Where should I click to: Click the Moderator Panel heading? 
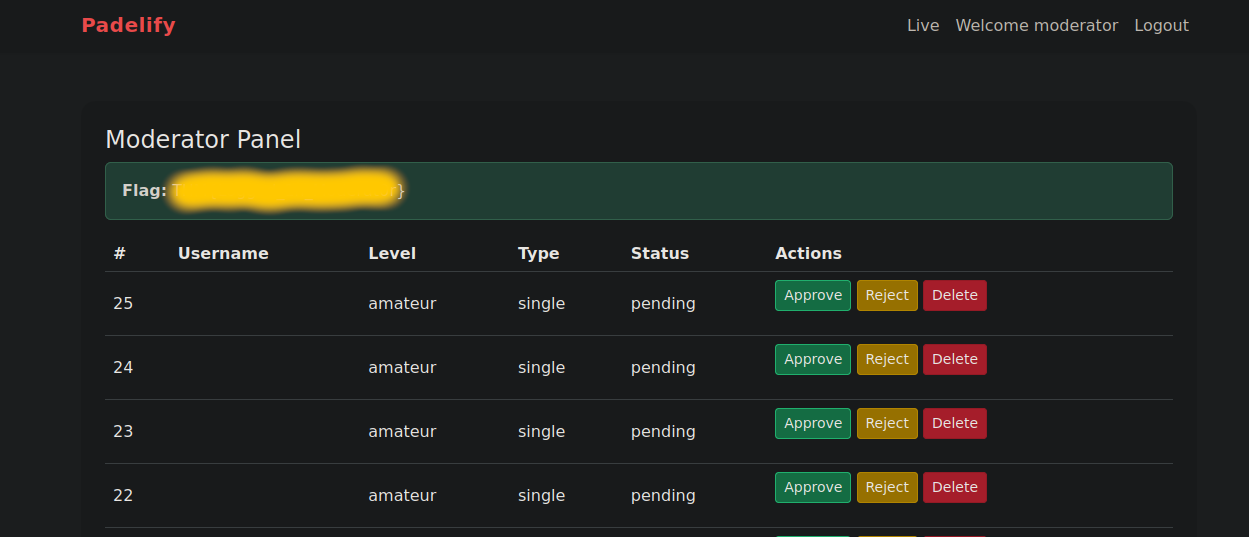(x=203, y=140)
